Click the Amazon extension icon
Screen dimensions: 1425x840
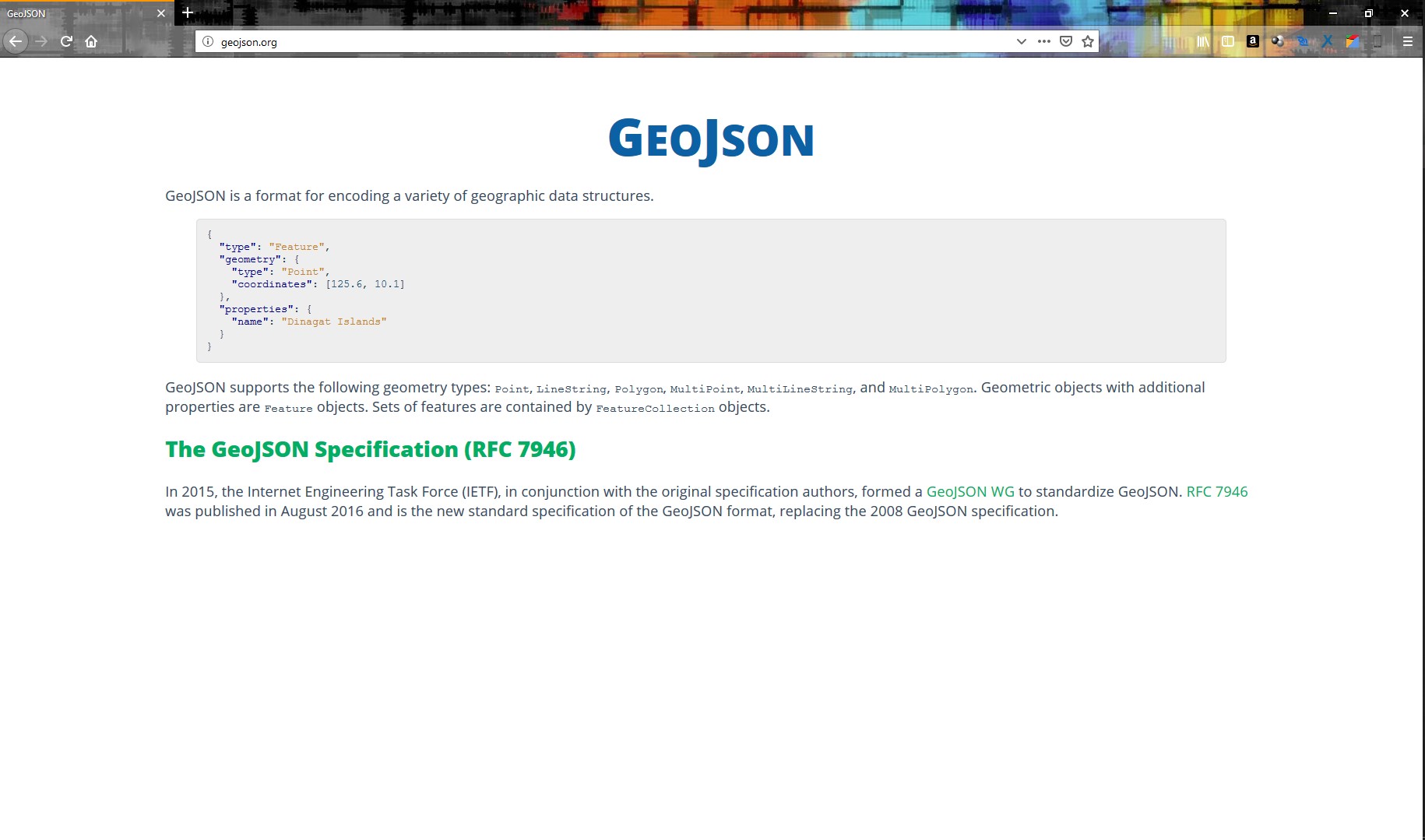[1253, 41]
